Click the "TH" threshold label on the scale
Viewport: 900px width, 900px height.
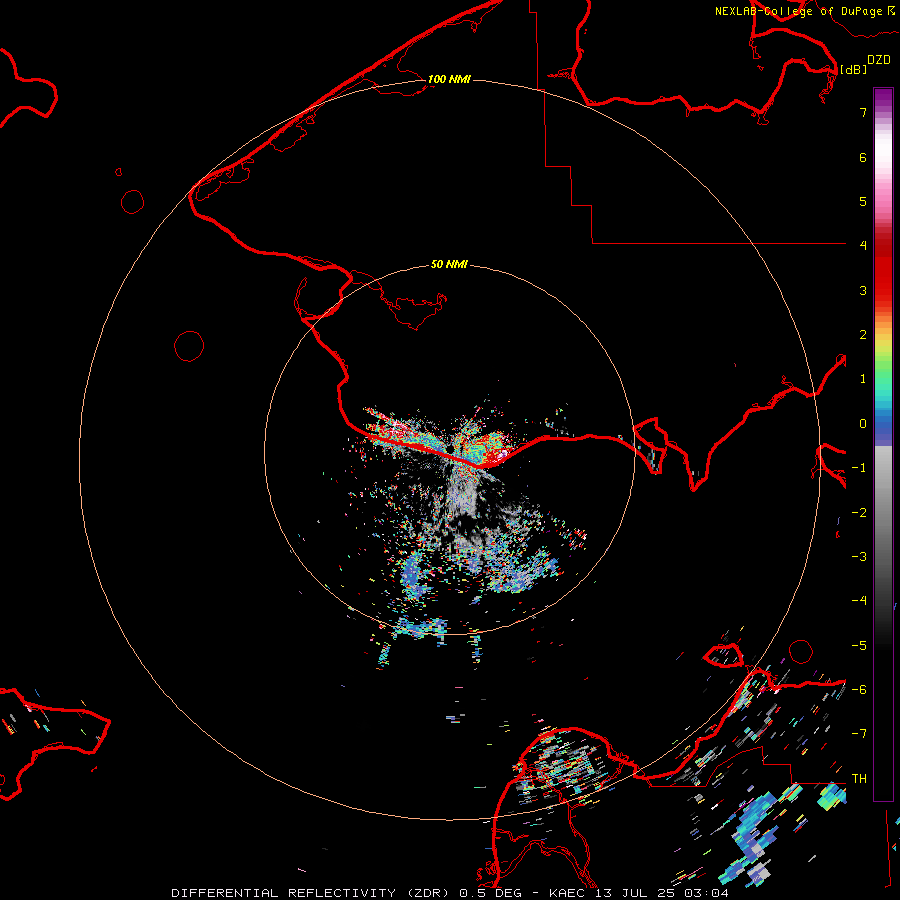[859, 779]
